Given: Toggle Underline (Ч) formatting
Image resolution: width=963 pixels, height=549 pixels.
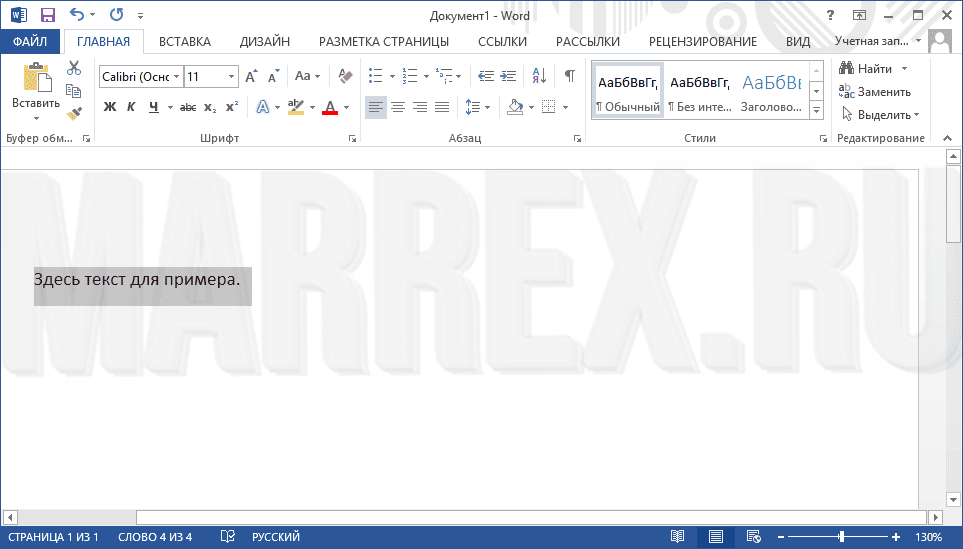Looking at the screenshot, I should click(x=154, y=107).
